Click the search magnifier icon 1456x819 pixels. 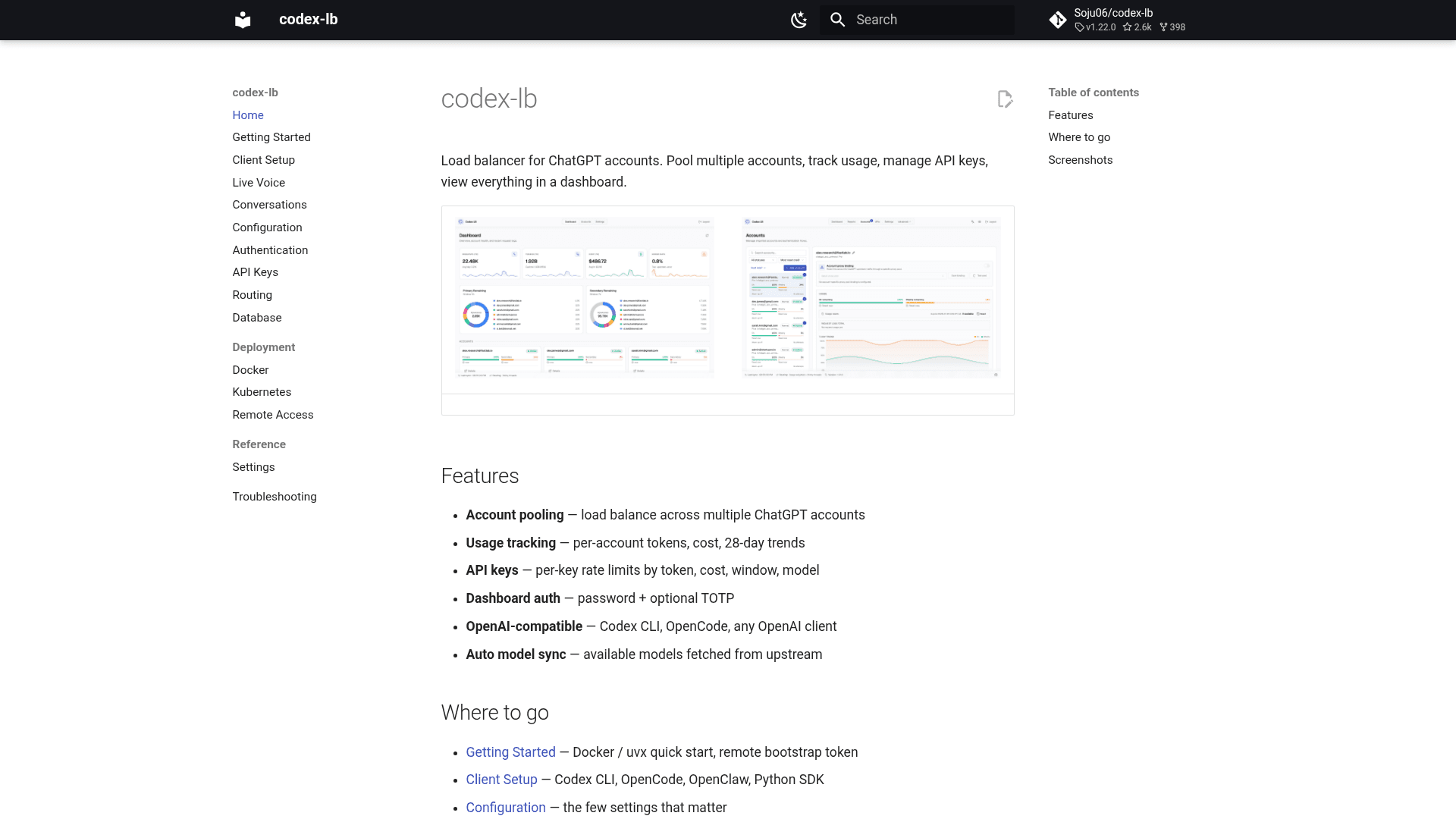pos(837,20)
